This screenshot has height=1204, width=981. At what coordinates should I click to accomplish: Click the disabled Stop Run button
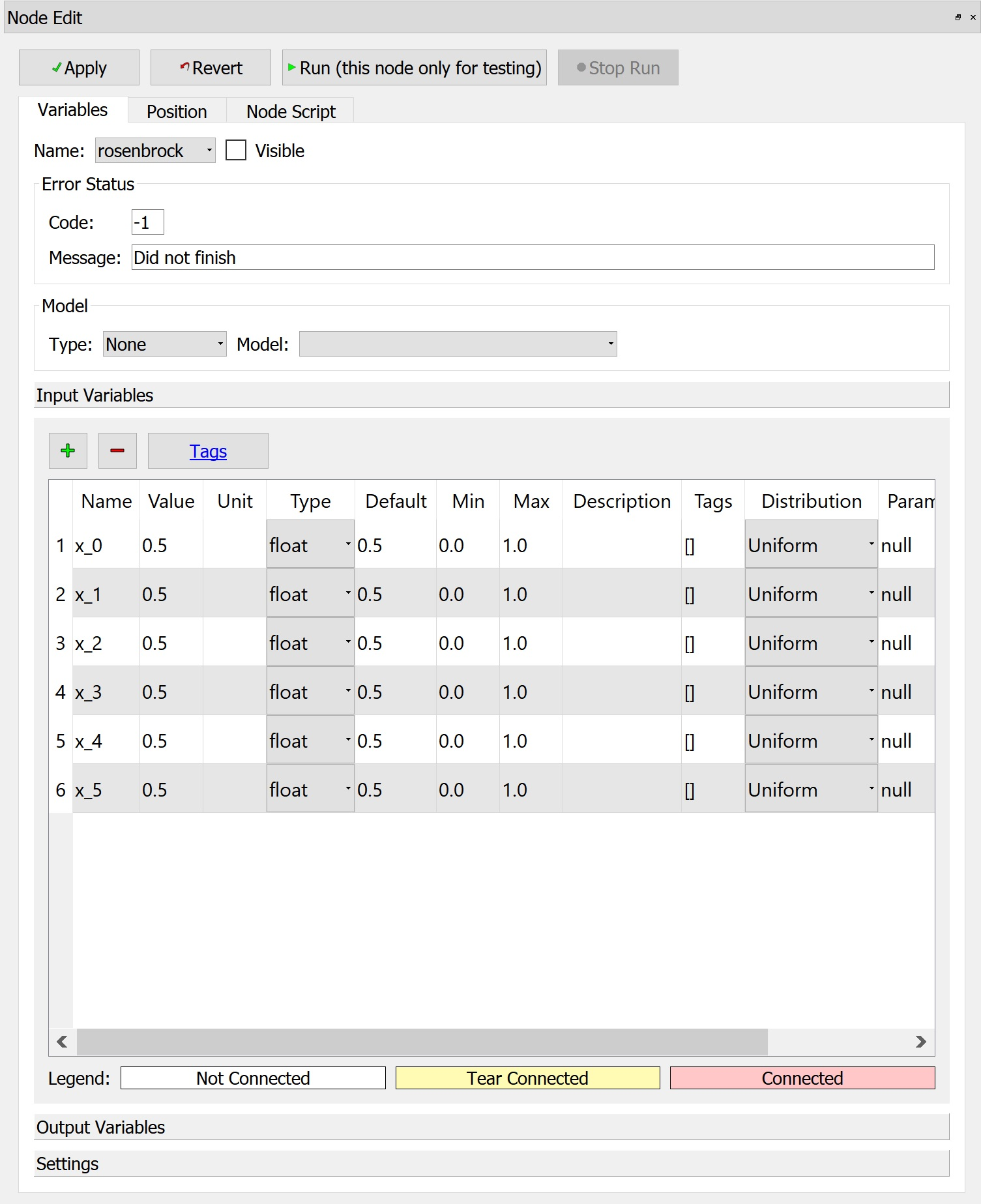(618, 68)
